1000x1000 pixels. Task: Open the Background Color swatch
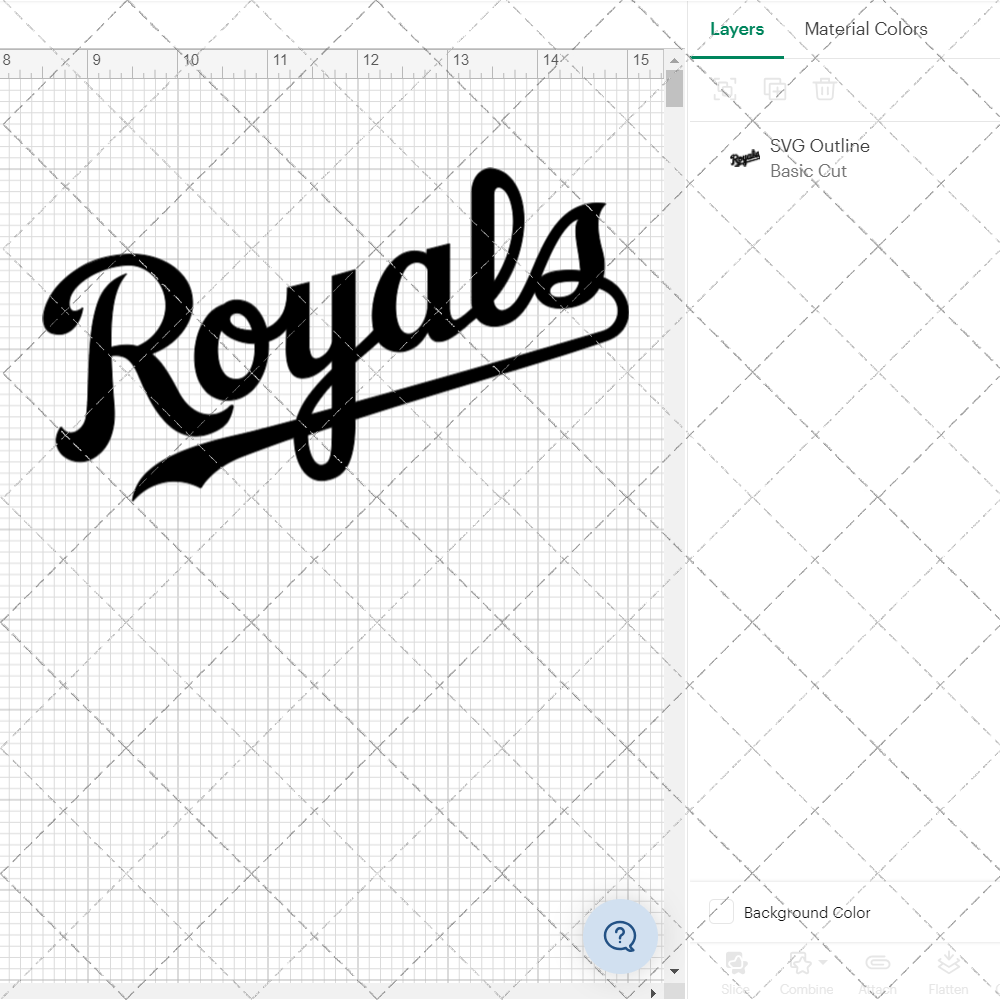coord(721,912)
